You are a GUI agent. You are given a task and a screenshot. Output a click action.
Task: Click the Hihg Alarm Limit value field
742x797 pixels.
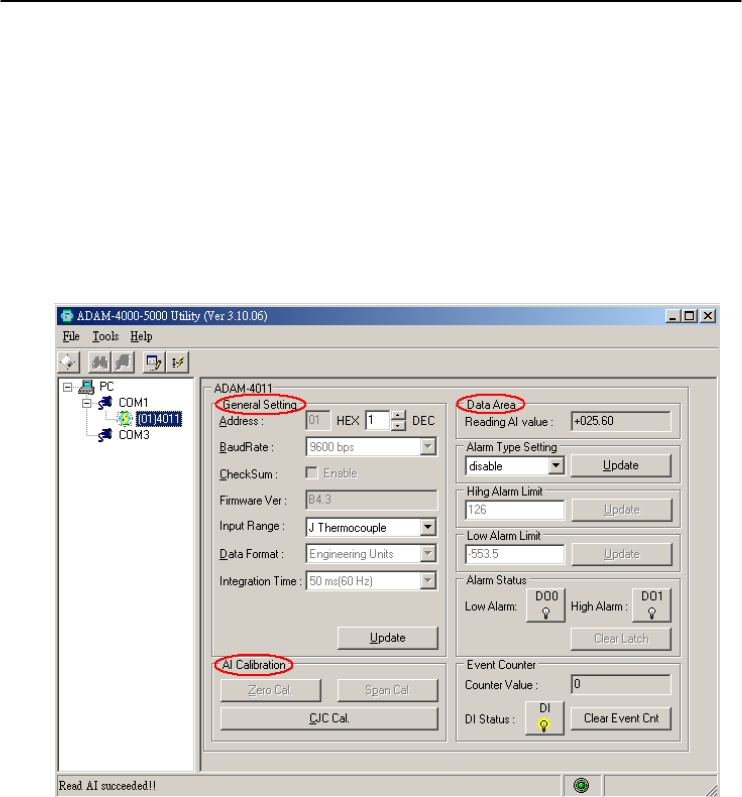point(515,510)
